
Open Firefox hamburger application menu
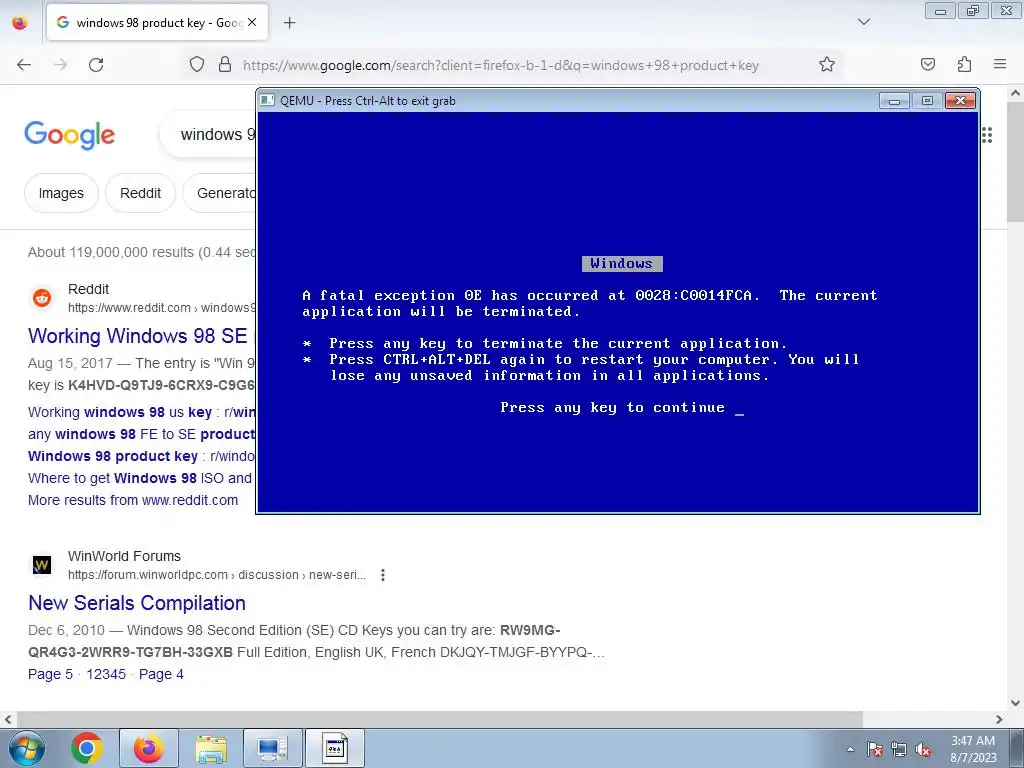pyautogui.click(x=1000, y=64)
